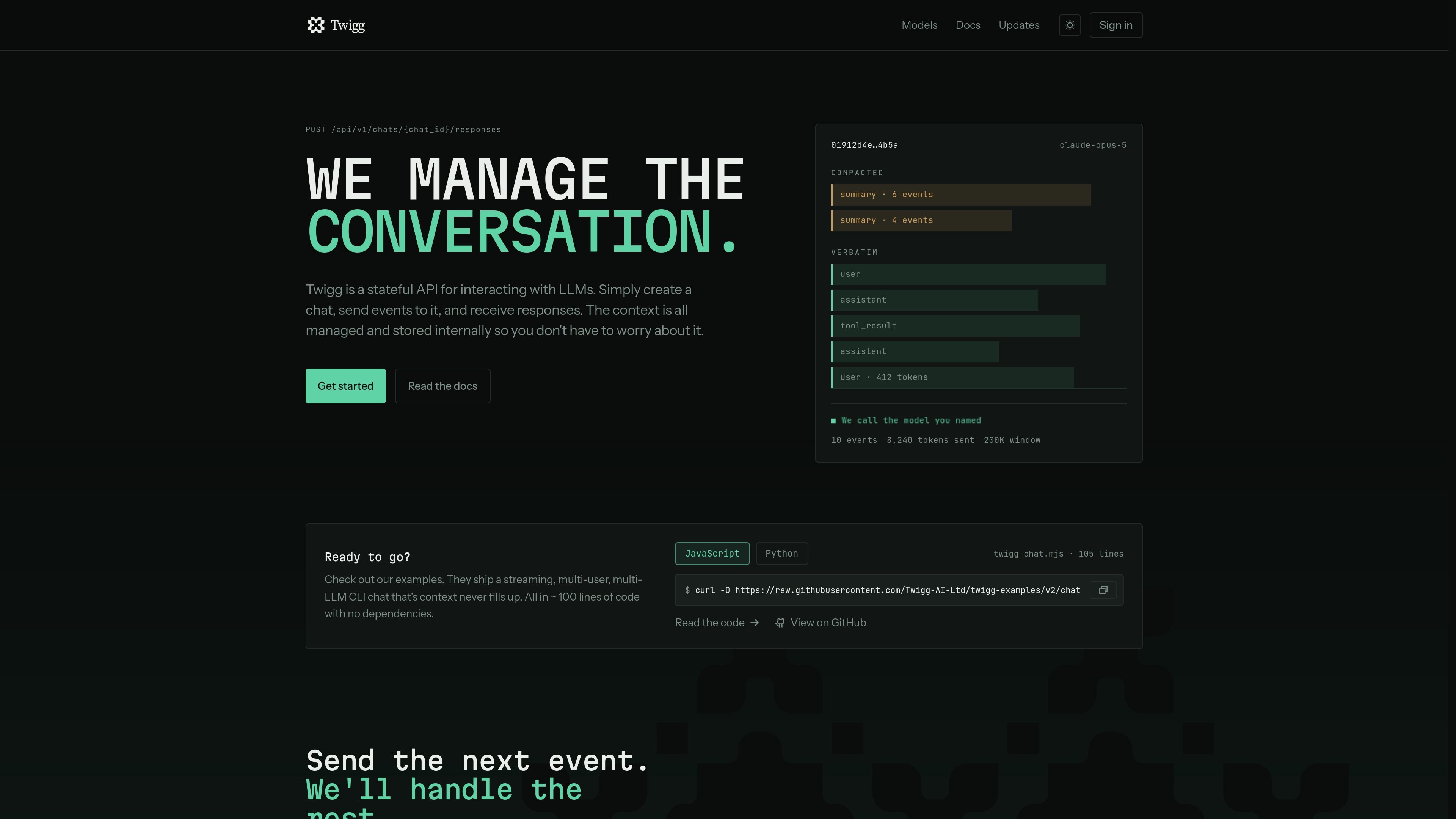The image size is (1456, 819).
Task: Click the POST endpoint path text
Action: (x=403, y=129)
